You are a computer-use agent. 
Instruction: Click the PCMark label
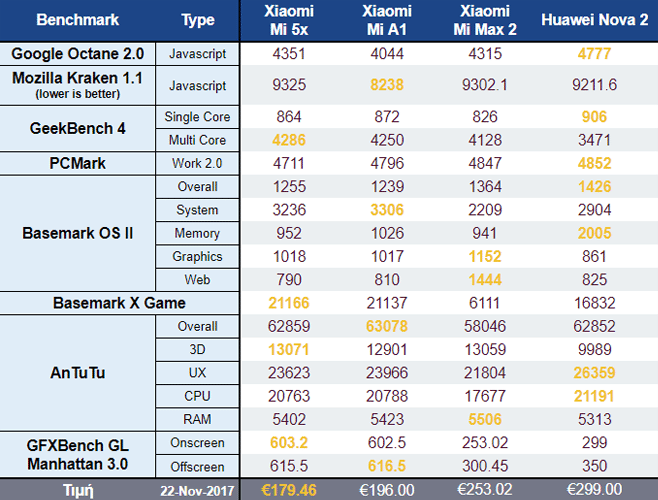[x=78, y=163]
